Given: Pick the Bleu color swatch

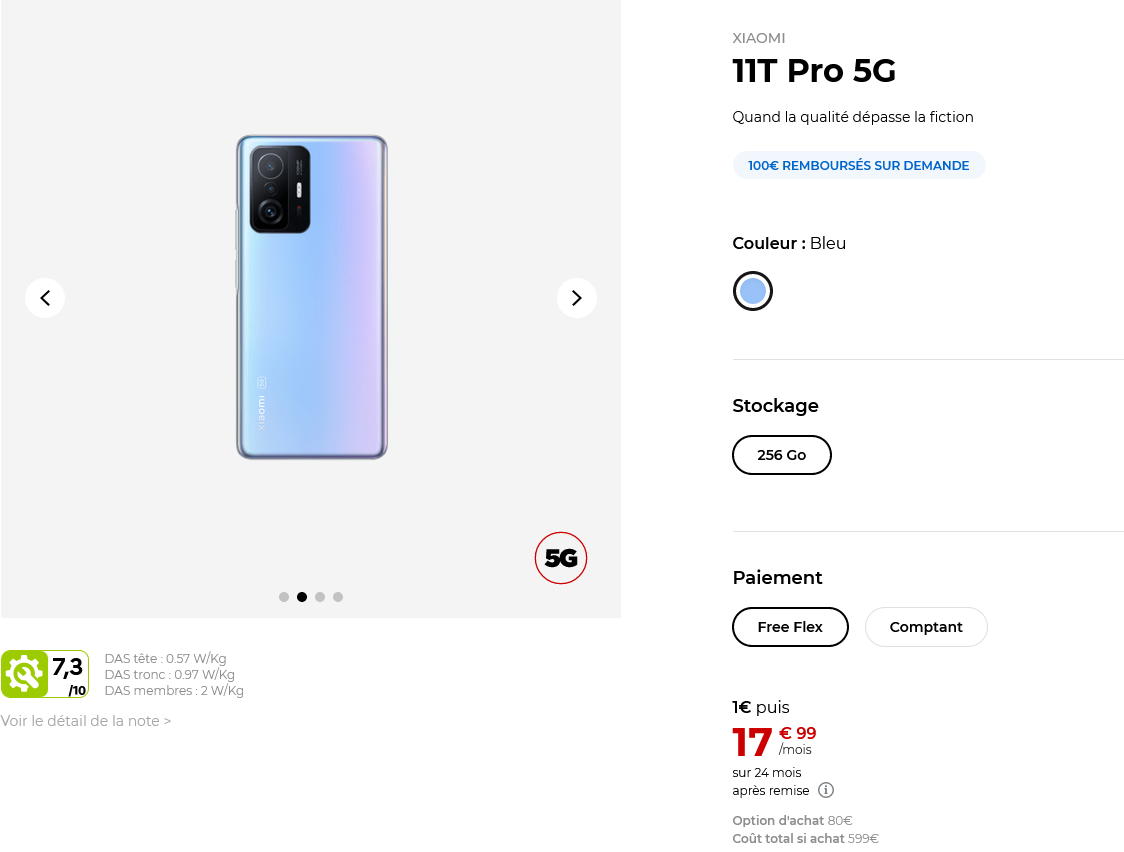Looking at the screenshot, I should 753,291.
